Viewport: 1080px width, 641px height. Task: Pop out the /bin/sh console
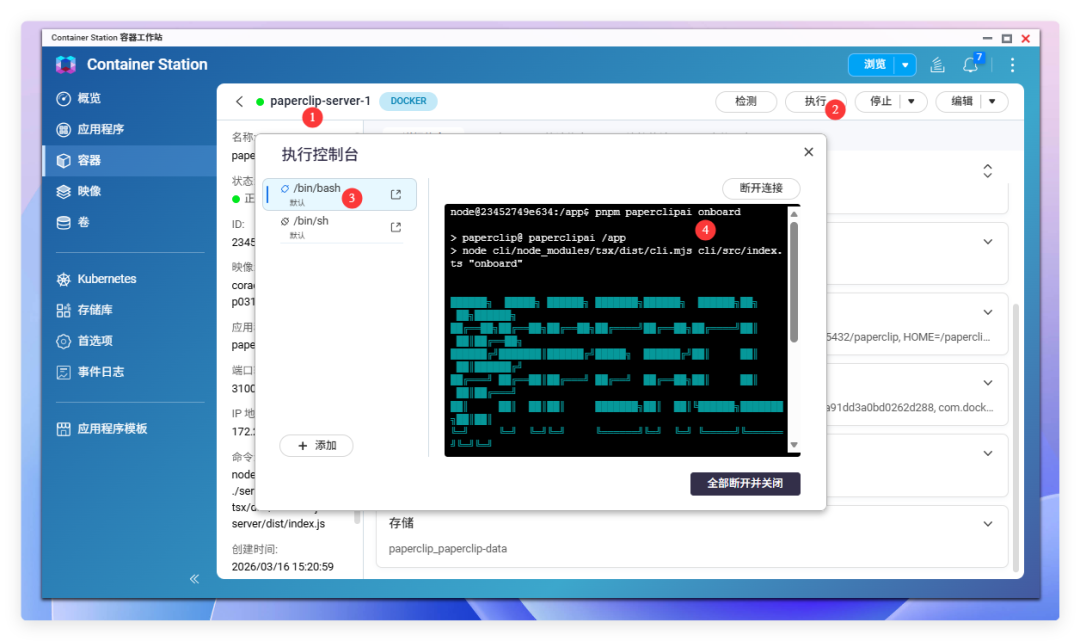[x=396, y=227]
